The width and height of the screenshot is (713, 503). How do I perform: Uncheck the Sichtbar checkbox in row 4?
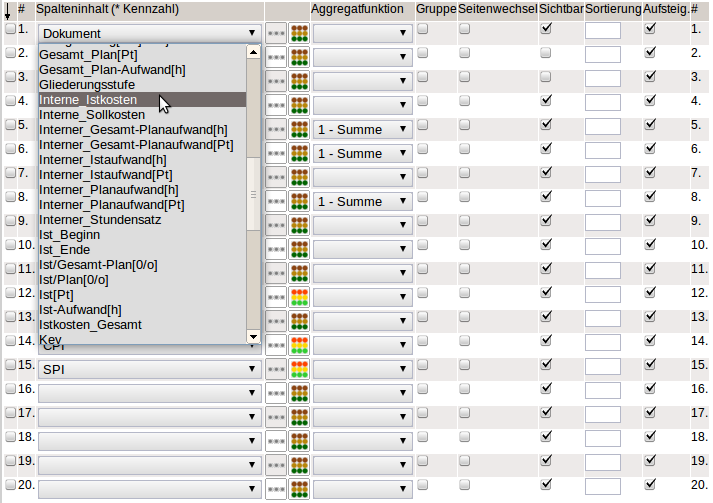pos(546,101)
